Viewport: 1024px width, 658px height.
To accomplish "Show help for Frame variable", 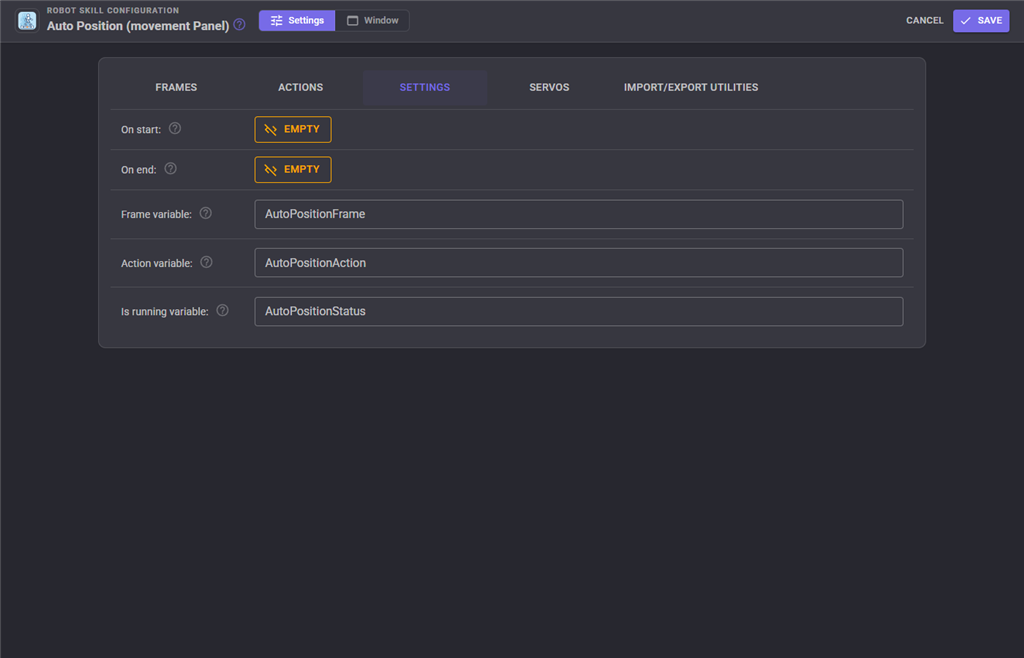I will 206,213.
